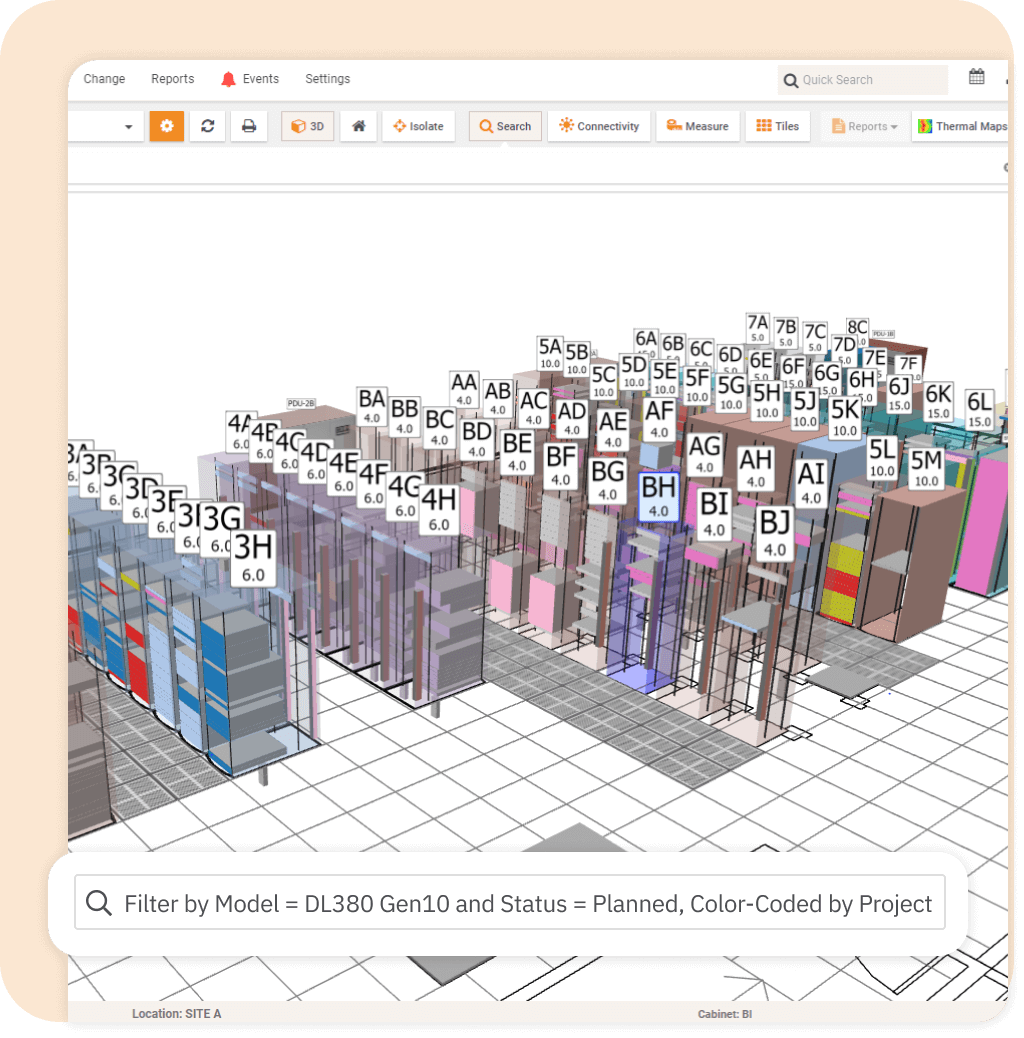Show Connectivity overlay

click(x=599, y=126)
